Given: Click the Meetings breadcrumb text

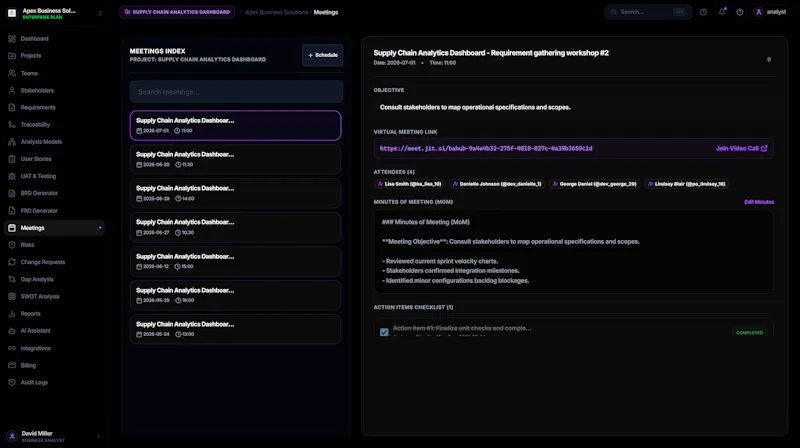Looking at the screenshot, I should [x=326, y=12].
